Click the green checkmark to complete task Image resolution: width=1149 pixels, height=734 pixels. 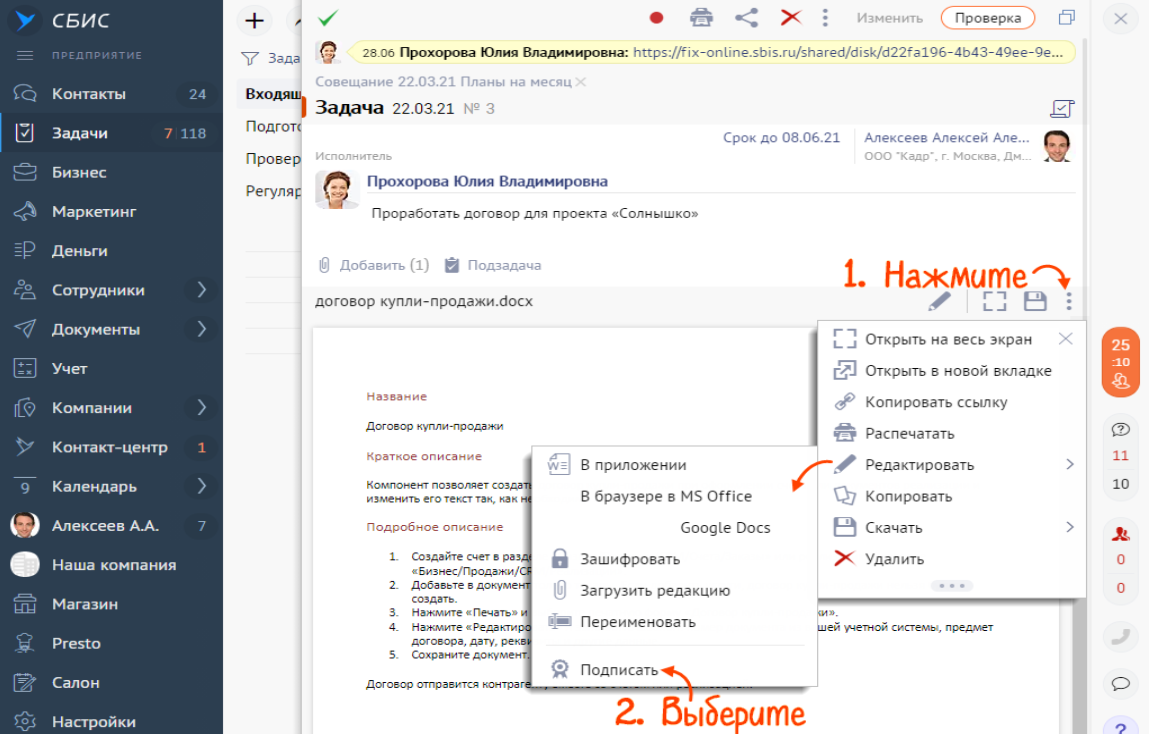(328, 18)
